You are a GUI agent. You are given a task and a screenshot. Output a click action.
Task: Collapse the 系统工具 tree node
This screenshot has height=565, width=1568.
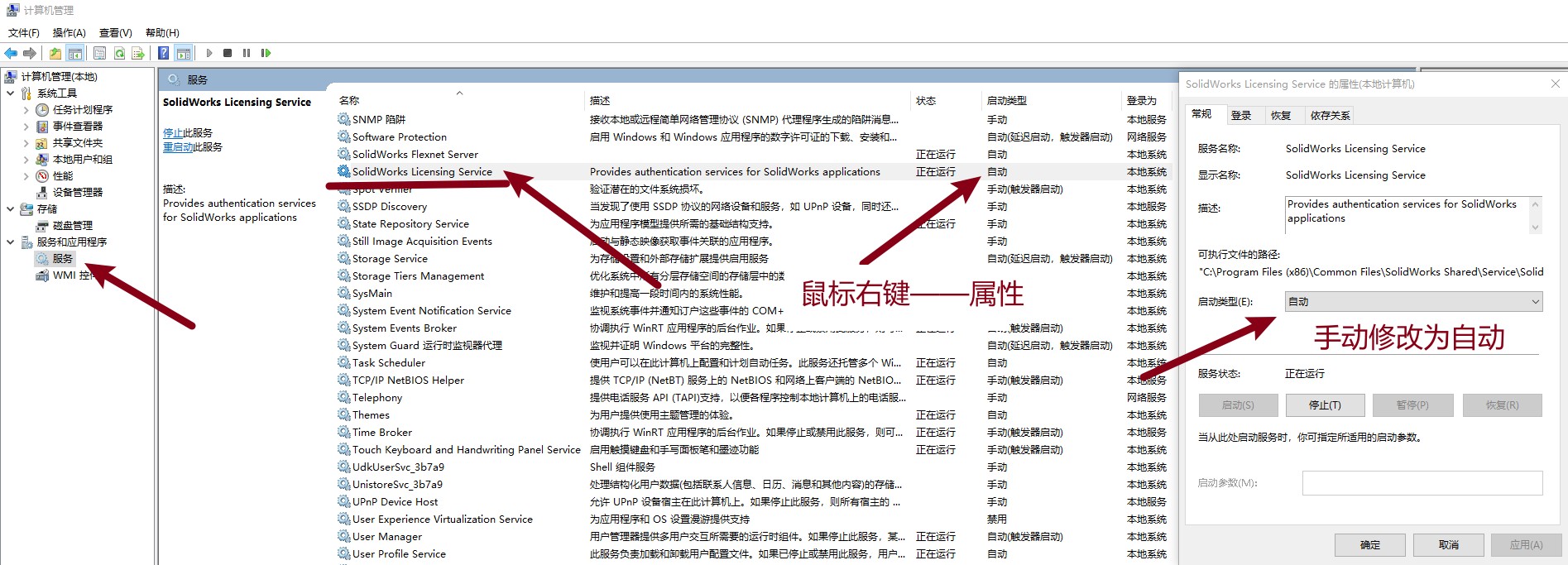pos(10,93)
